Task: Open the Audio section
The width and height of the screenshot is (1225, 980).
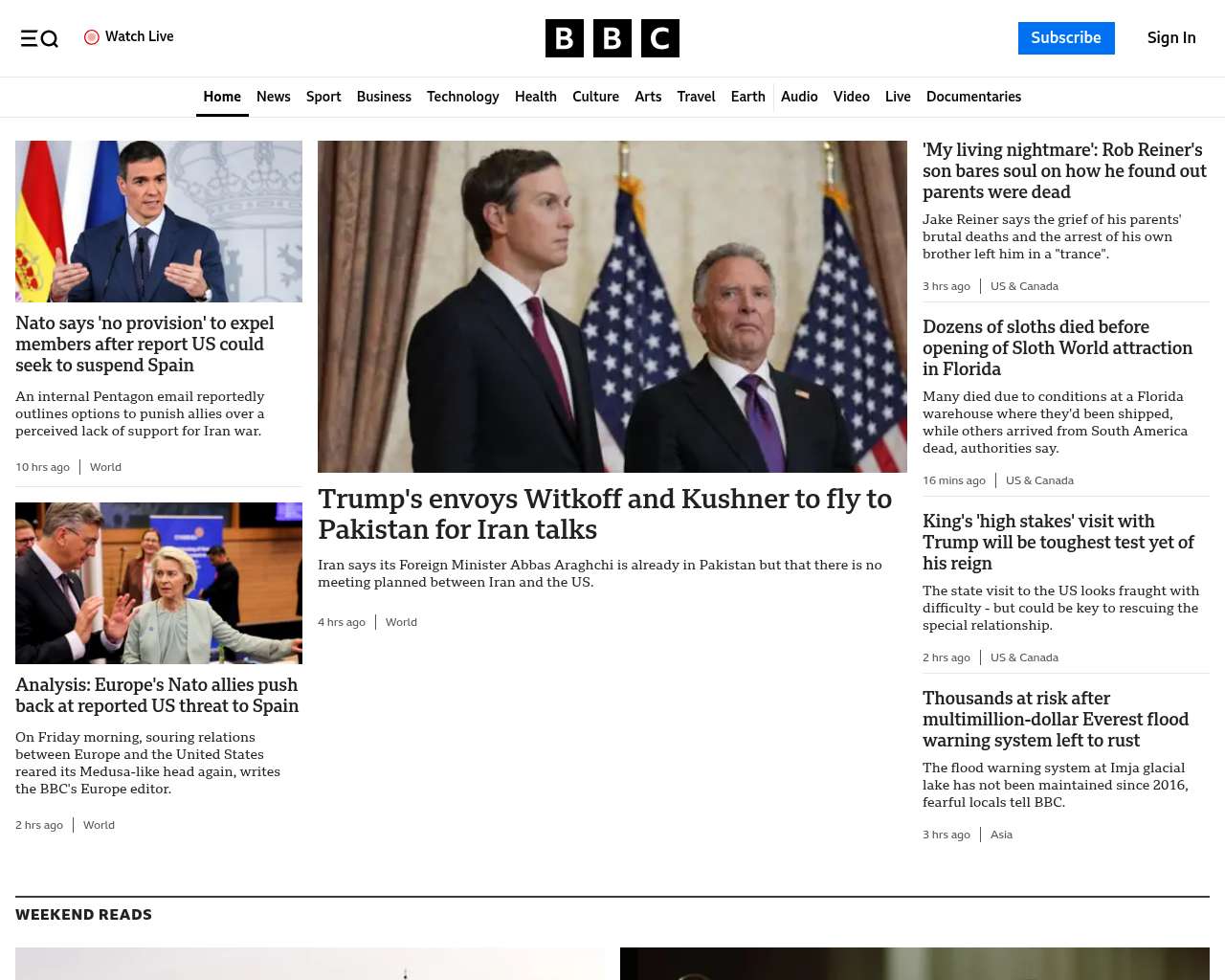Action: [x=799, y=97]
